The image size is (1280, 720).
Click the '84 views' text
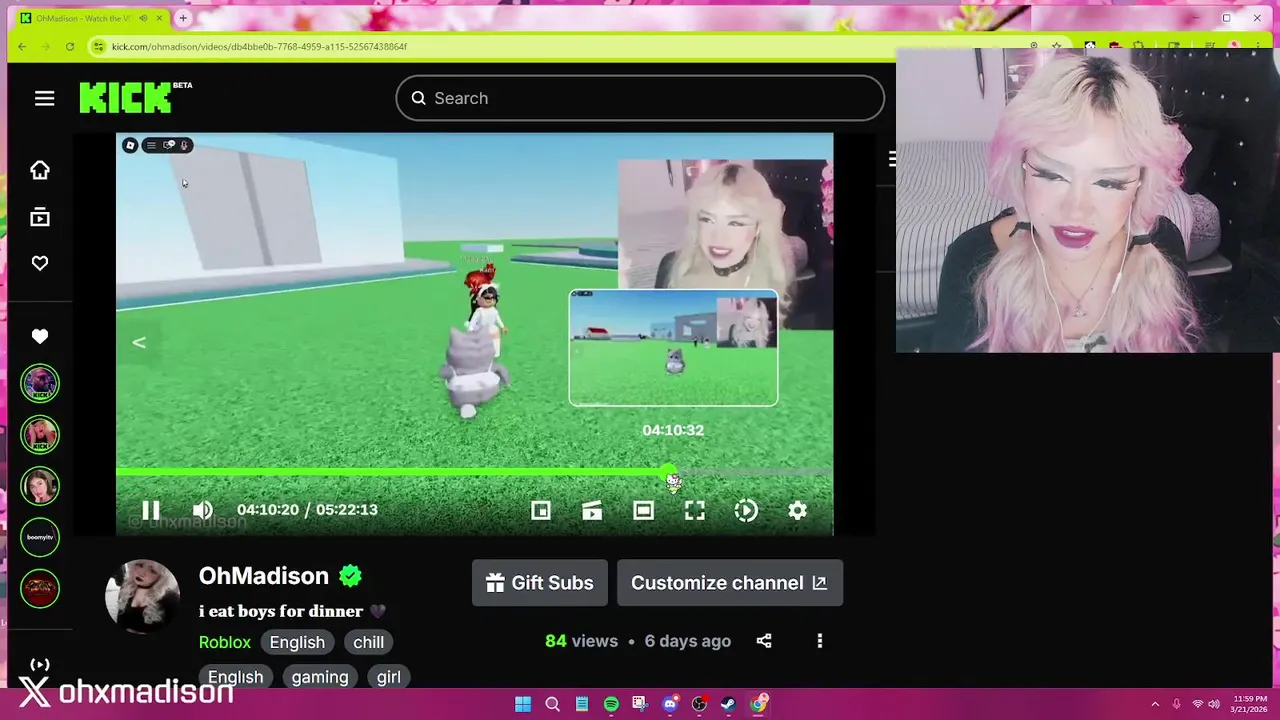click(x=582, y=641)
